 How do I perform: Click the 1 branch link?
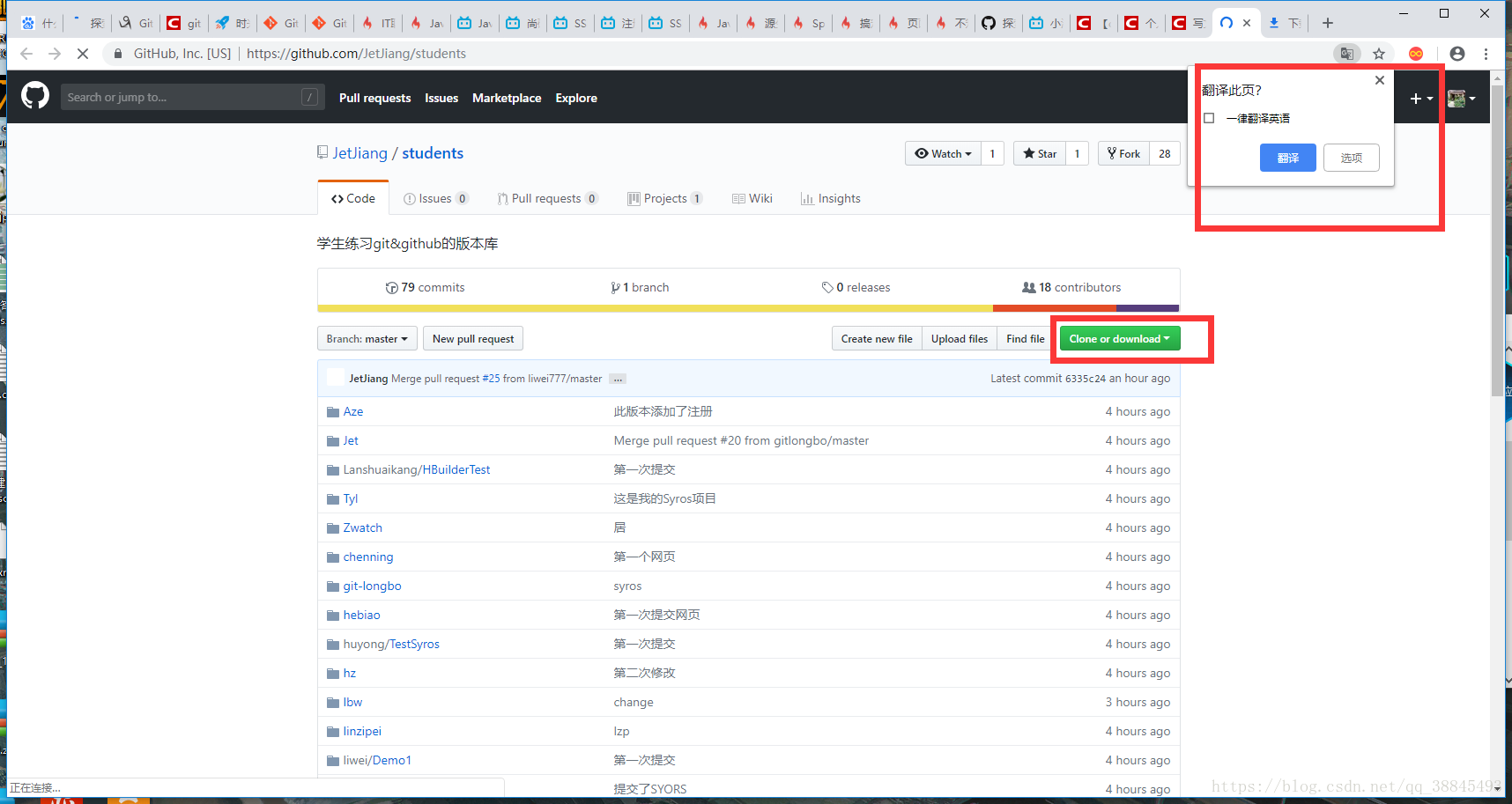(640, 287)
